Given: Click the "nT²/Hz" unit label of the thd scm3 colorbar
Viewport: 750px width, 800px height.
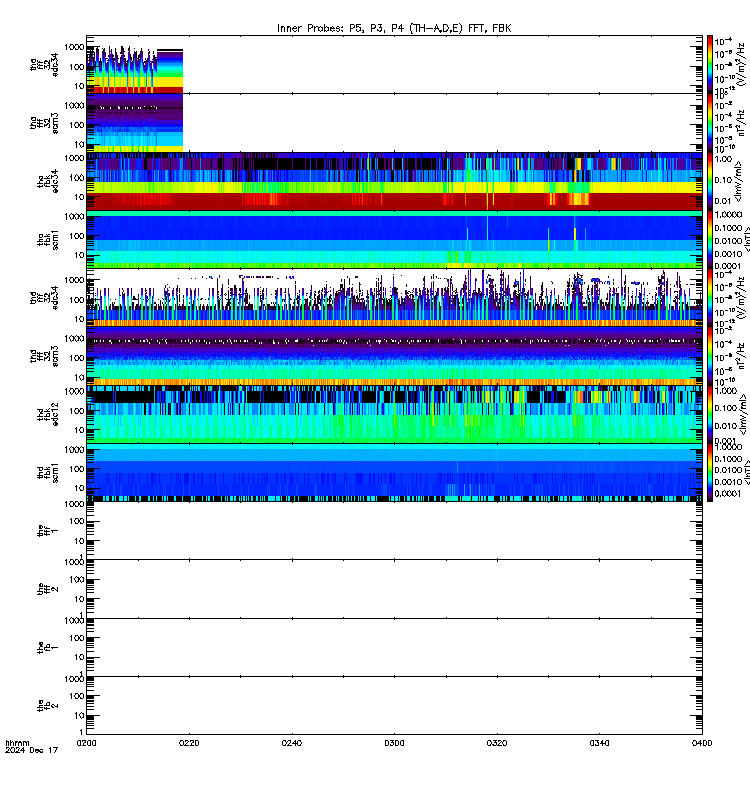Looking at the screenshot, I should click(x=742, y=356).
